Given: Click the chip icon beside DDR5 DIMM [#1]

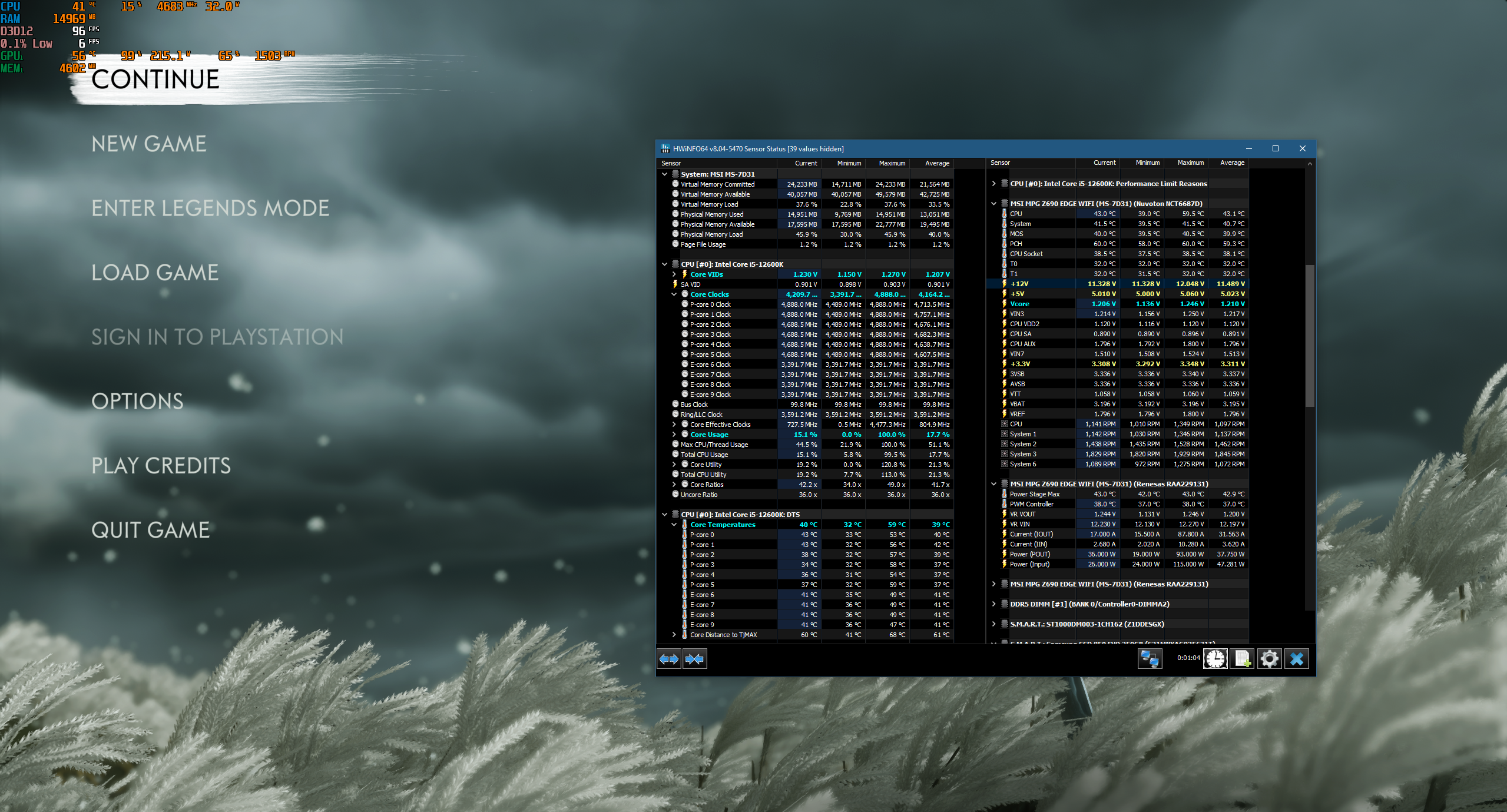Looking at the screenshot, I should pos(1005,604).
